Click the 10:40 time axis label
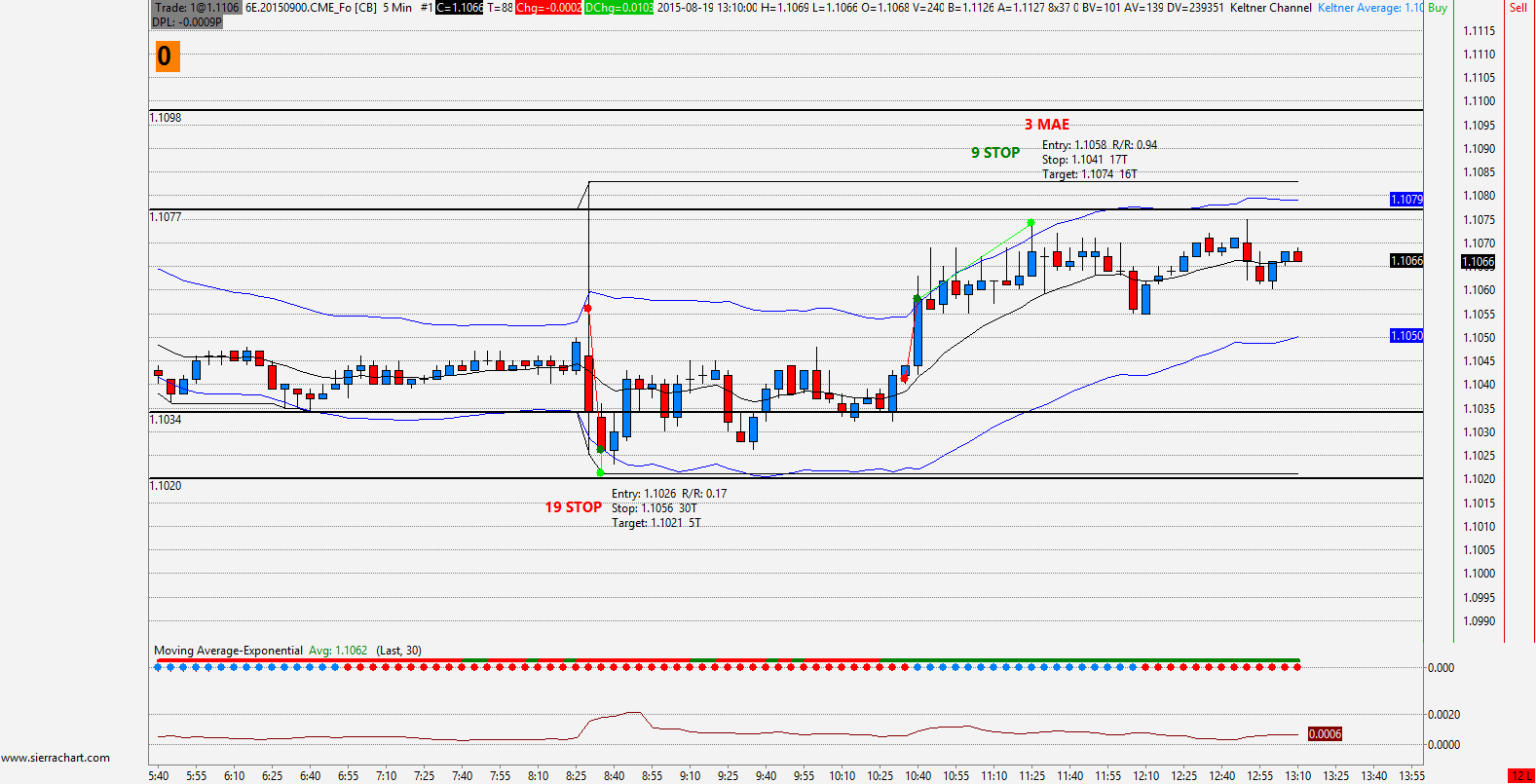Image resolution: width=1536 pixels, height=784 pixels. tap(918, 776)
